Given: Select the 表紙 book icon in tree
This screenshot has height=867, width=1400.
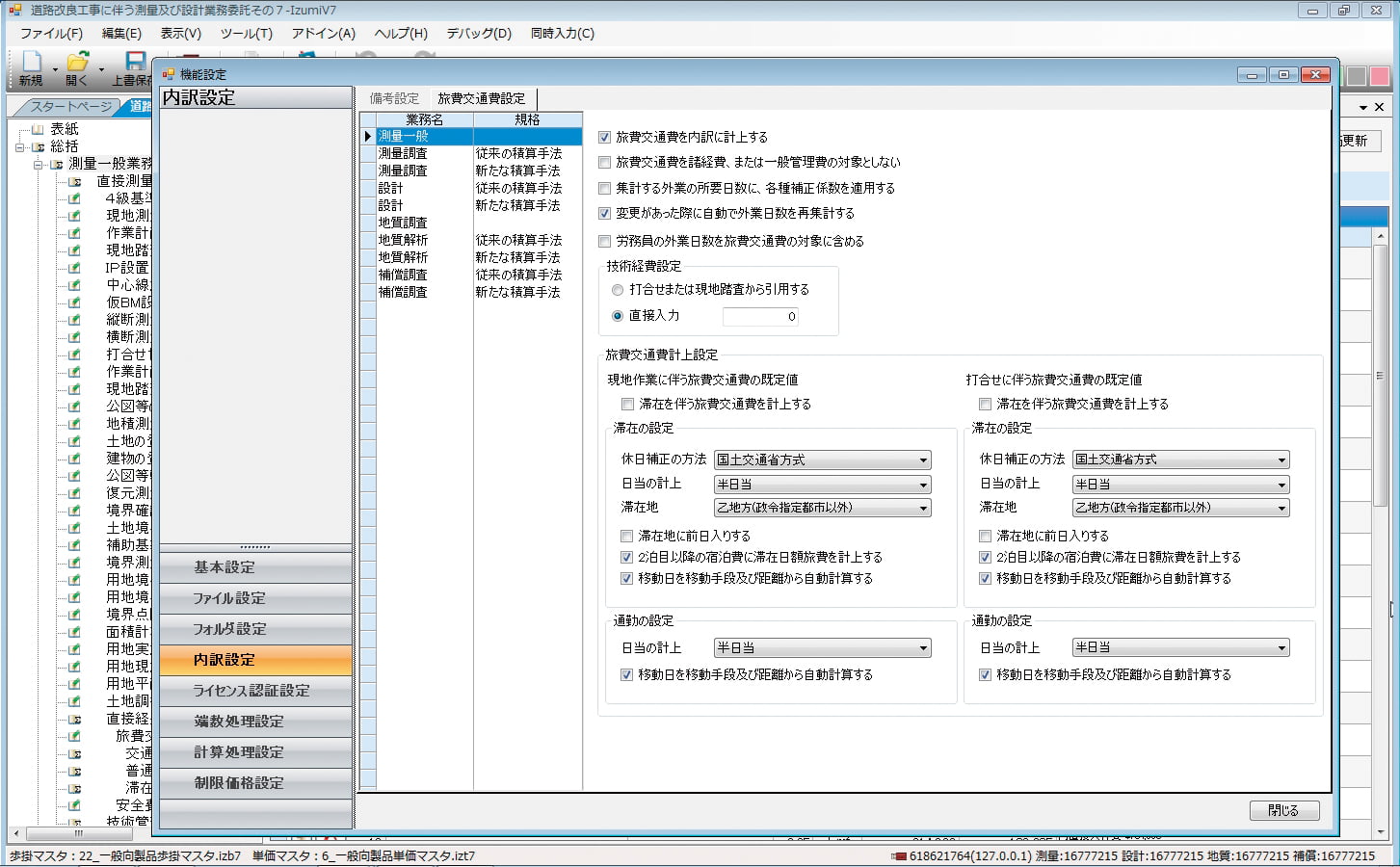Looking at the screenshot, I should [x=38, y=129].
